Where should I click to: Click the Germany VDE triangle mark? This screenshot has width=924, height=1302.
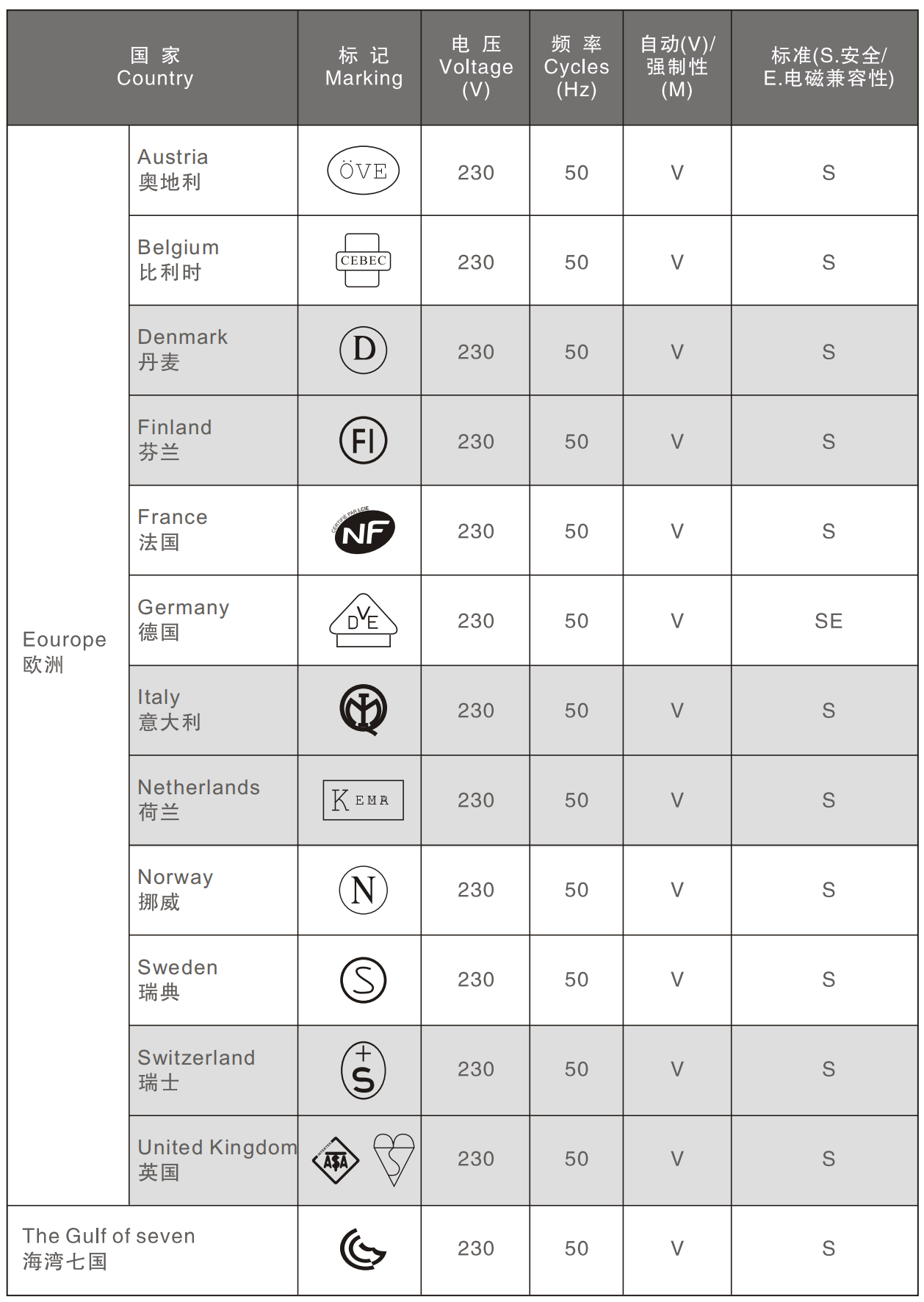pos(363,621)
